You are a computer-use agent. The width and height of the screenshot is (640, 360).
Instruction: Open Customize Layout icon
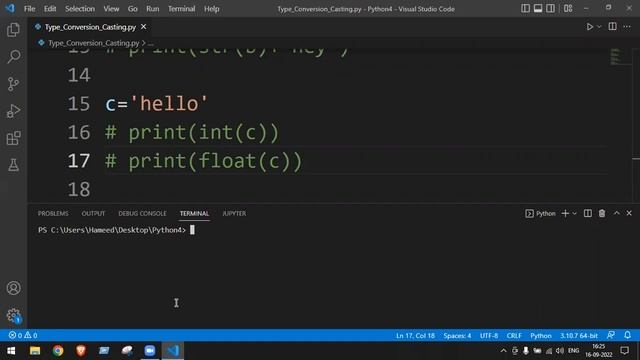coord(568,8)
